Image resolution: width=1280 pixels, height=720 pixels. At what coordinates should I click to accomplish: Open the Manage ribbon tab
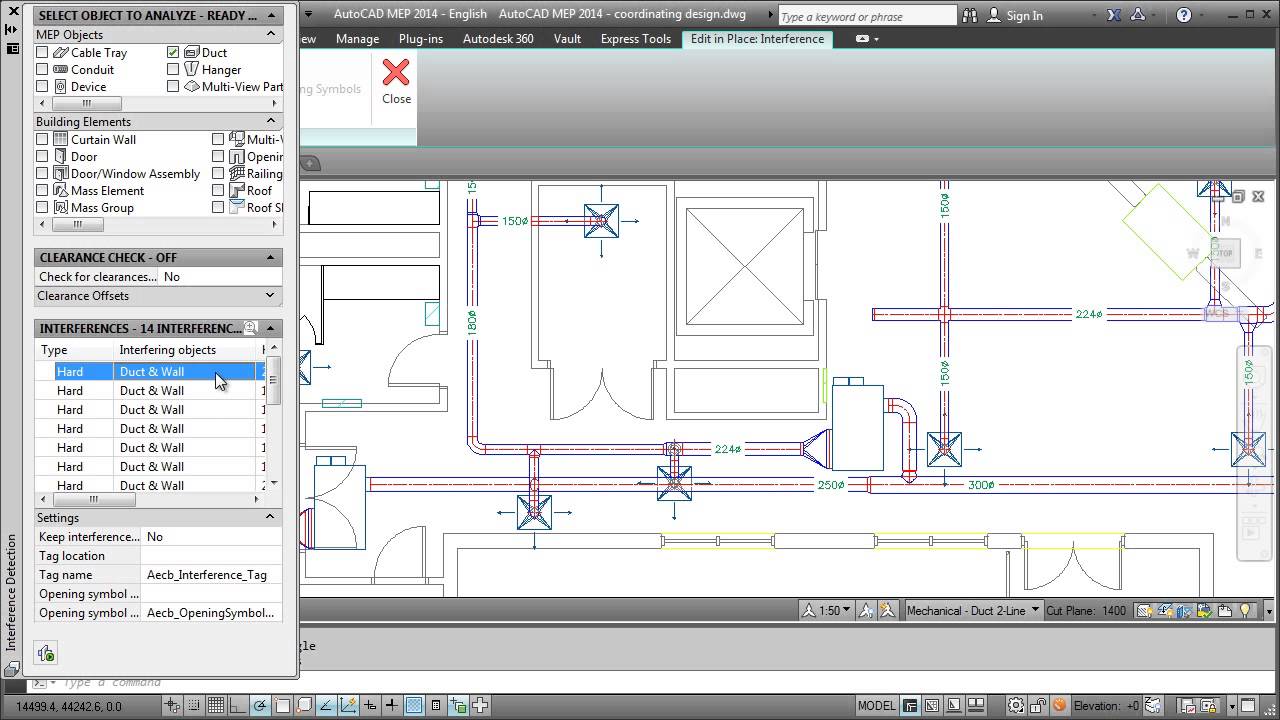coord(357,39)
